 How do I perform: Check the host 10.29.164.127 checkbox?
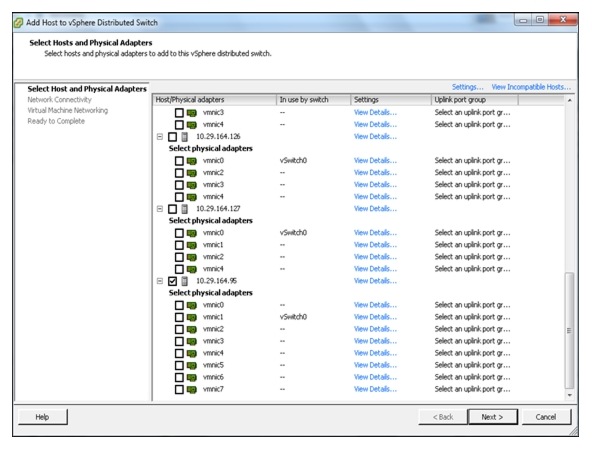173,209
